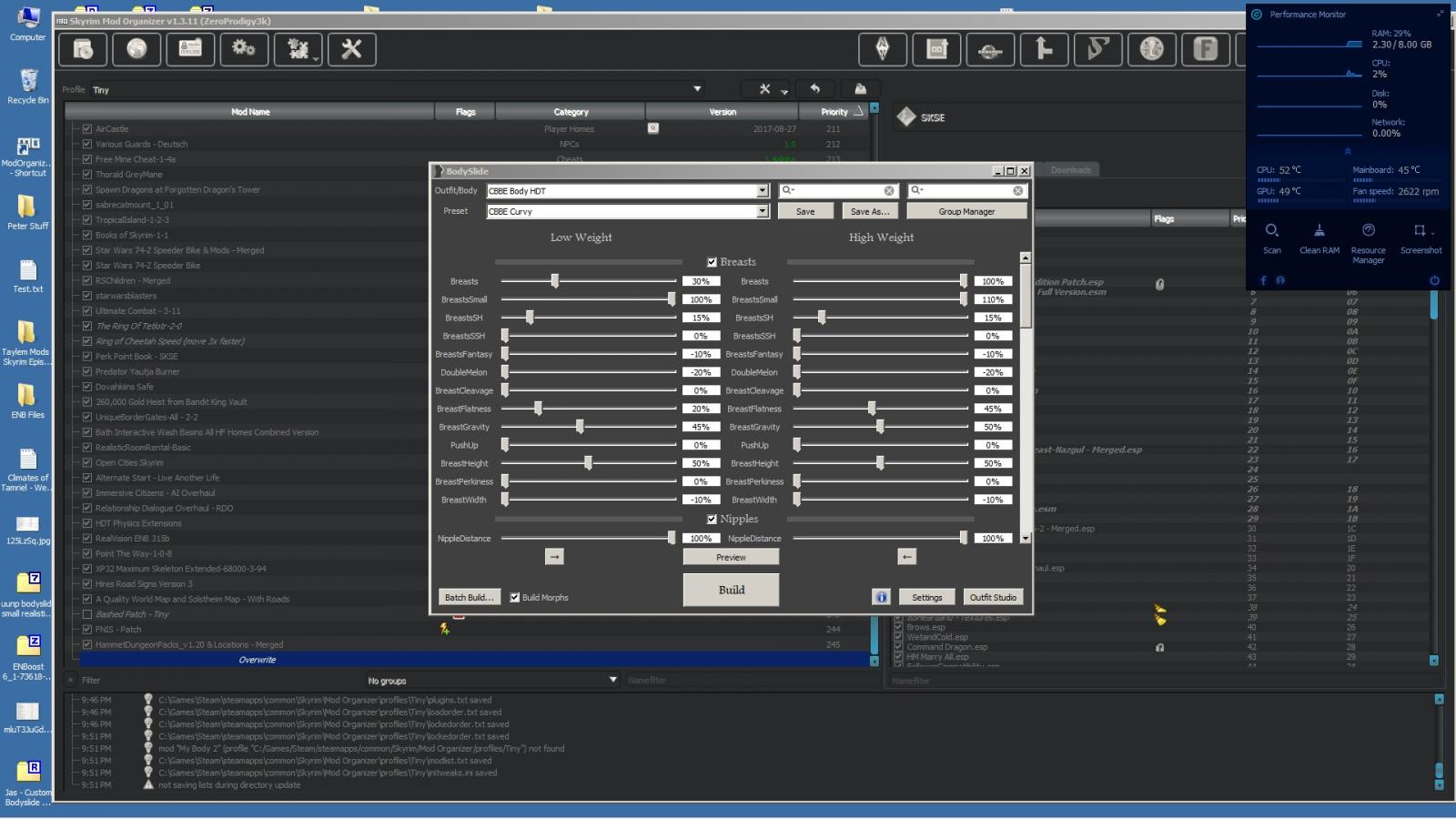Open the dropdown arrow beside the crossed-tools icon
The height and width of the screenshot is (819, 1456).
(784, 92)
